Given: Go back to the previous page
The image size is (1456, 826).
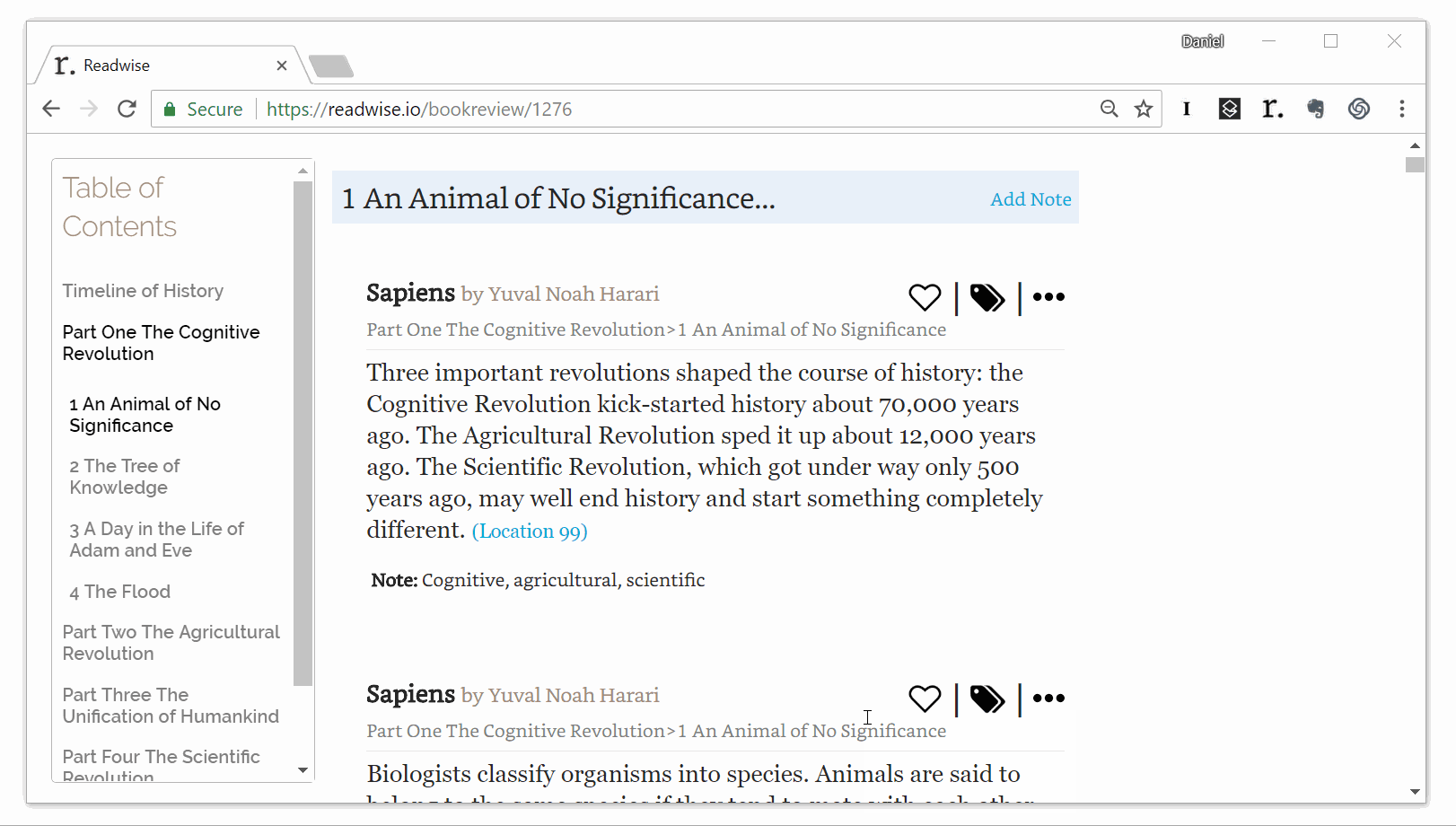Looking at the screenshot, I should [51, 109].
